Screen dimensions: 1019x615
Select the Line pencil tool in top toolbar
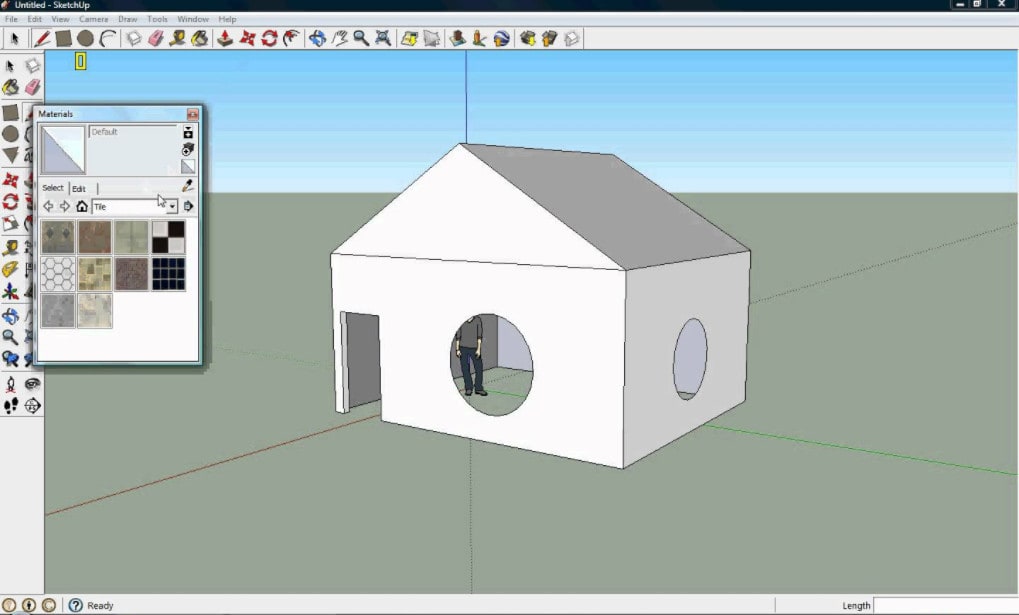pos(41,39)
